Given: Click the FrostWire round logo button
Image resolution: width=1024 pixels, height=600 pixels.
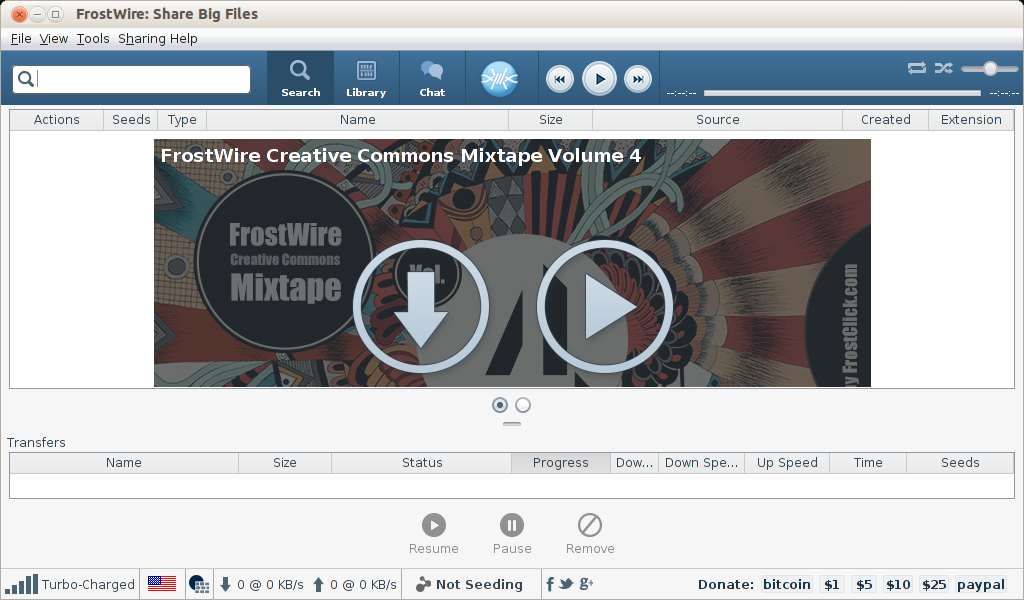Looking at the screenshot, I should (x=500, y=79).
